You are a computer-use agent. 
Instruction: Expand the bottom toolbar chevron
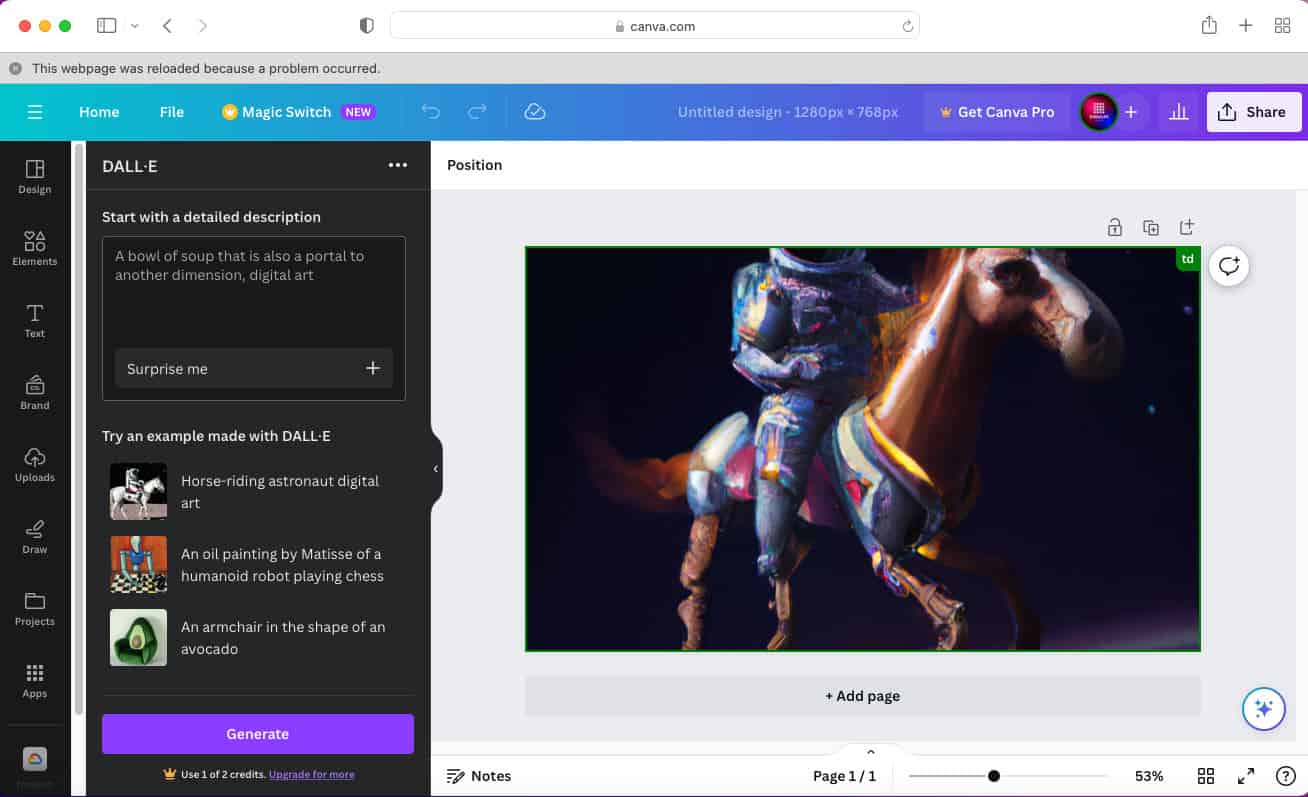[x=870, y=751]
